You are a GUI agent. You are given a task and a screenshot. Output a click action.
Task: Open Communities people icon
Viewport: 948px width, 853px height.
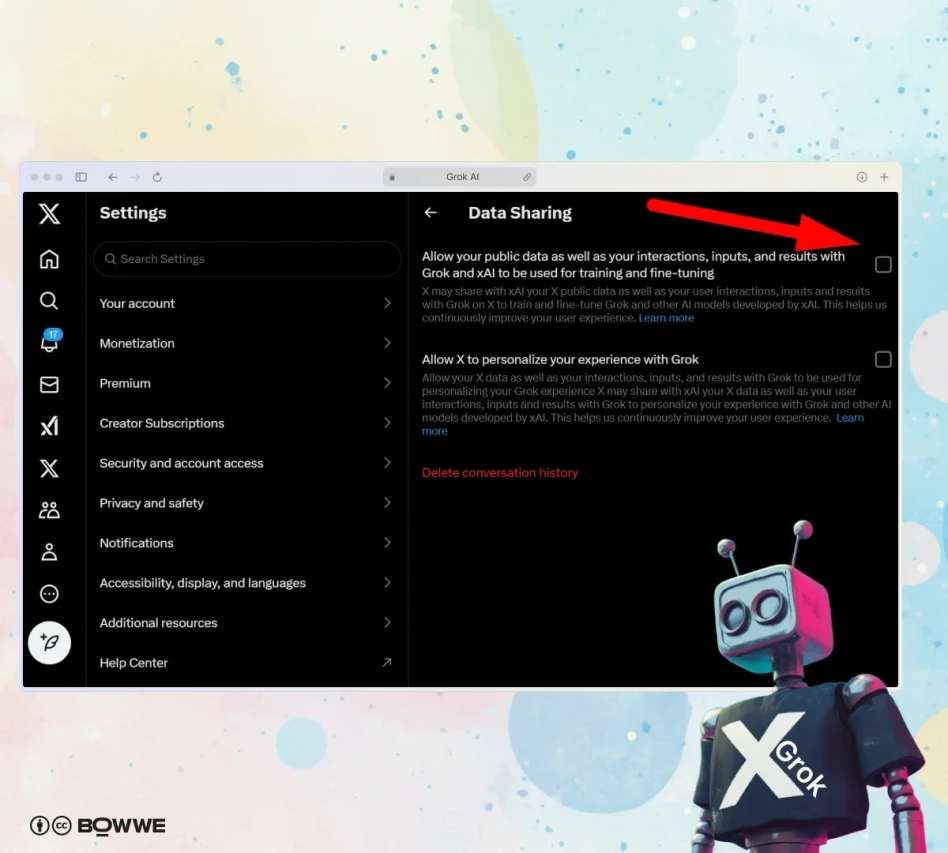click(50, 510)
